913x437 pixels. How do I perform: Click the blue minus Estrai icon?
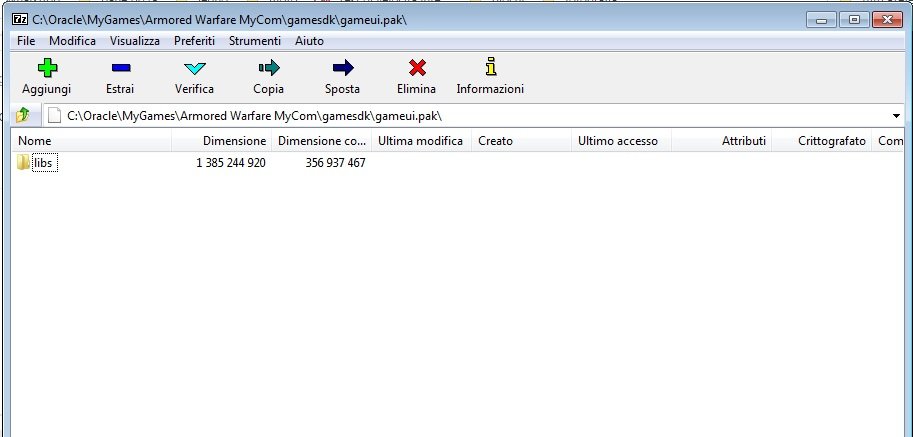120,68
